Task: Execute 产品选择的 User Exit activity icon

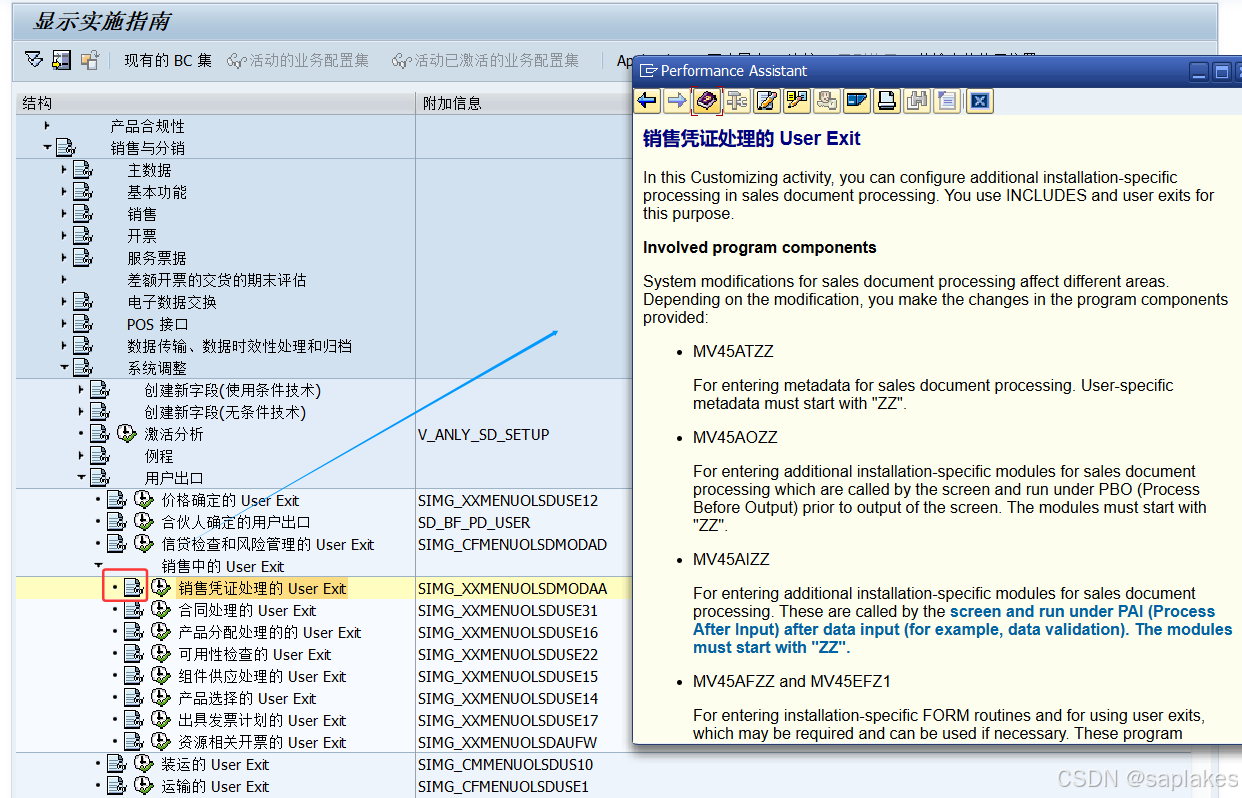Action: click(x=160, y=698)
